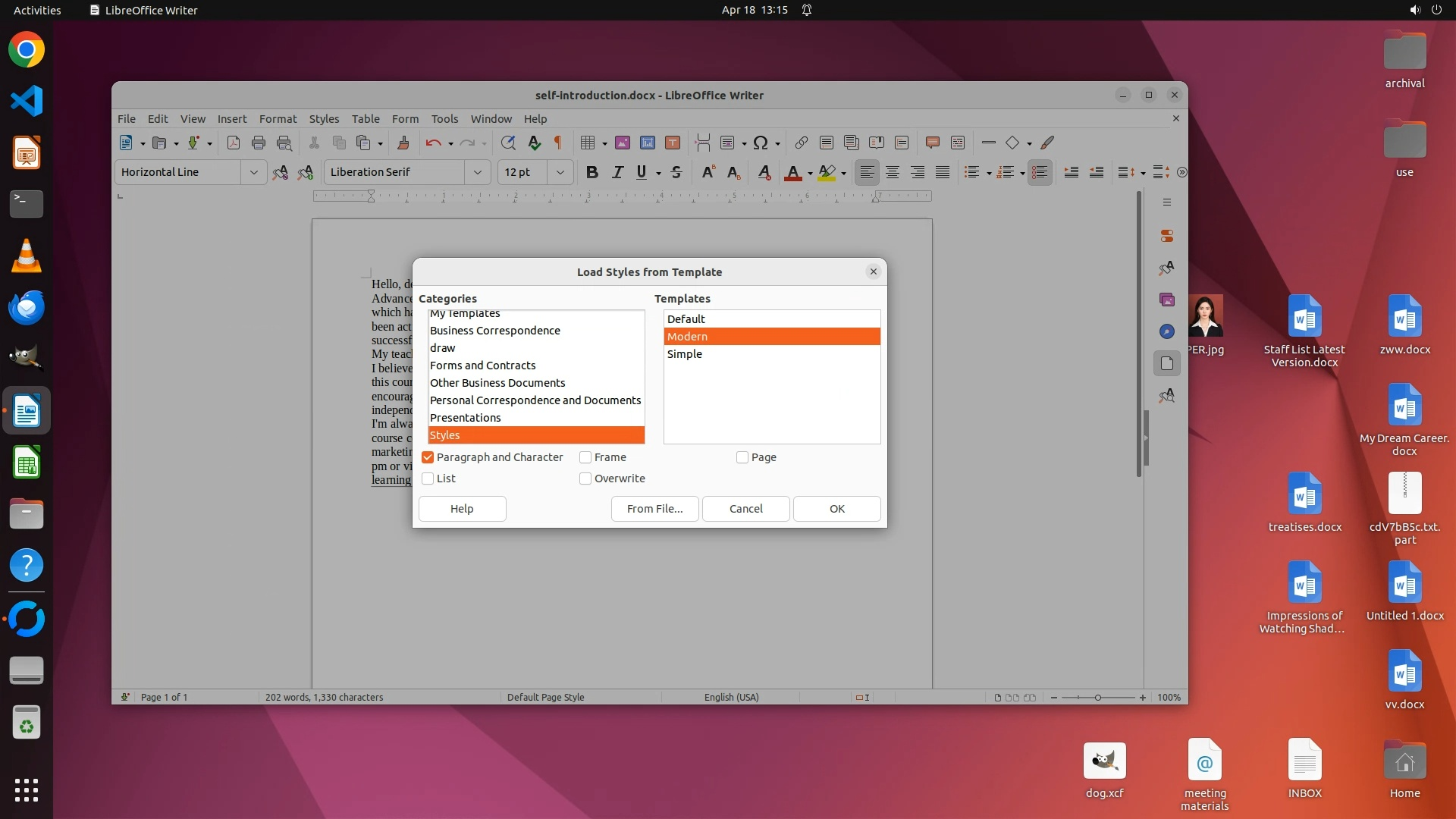Screen dimensions: 1456x819
Task: Click the zoom slider in status bar
Action: pos(1097,698)
